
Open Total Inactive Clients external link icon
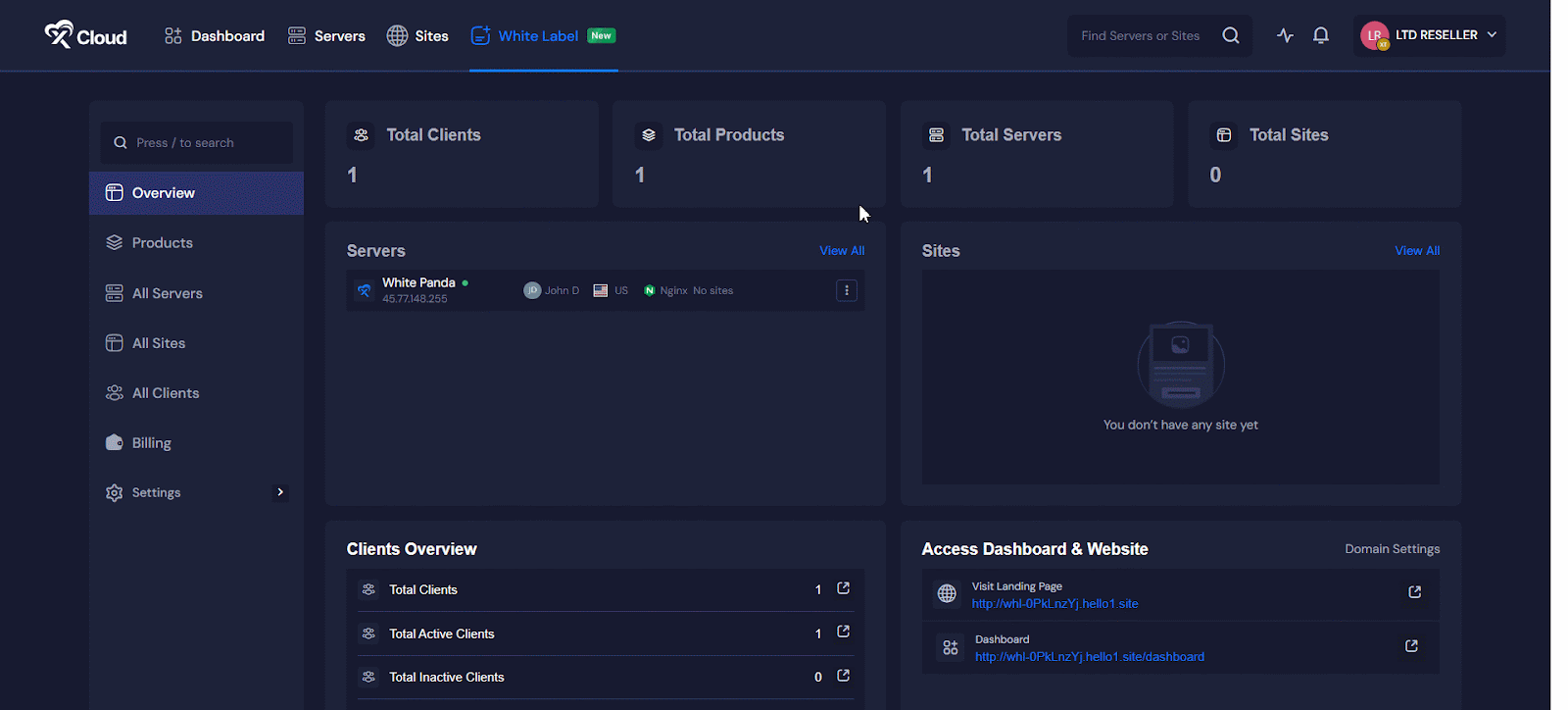843,676
